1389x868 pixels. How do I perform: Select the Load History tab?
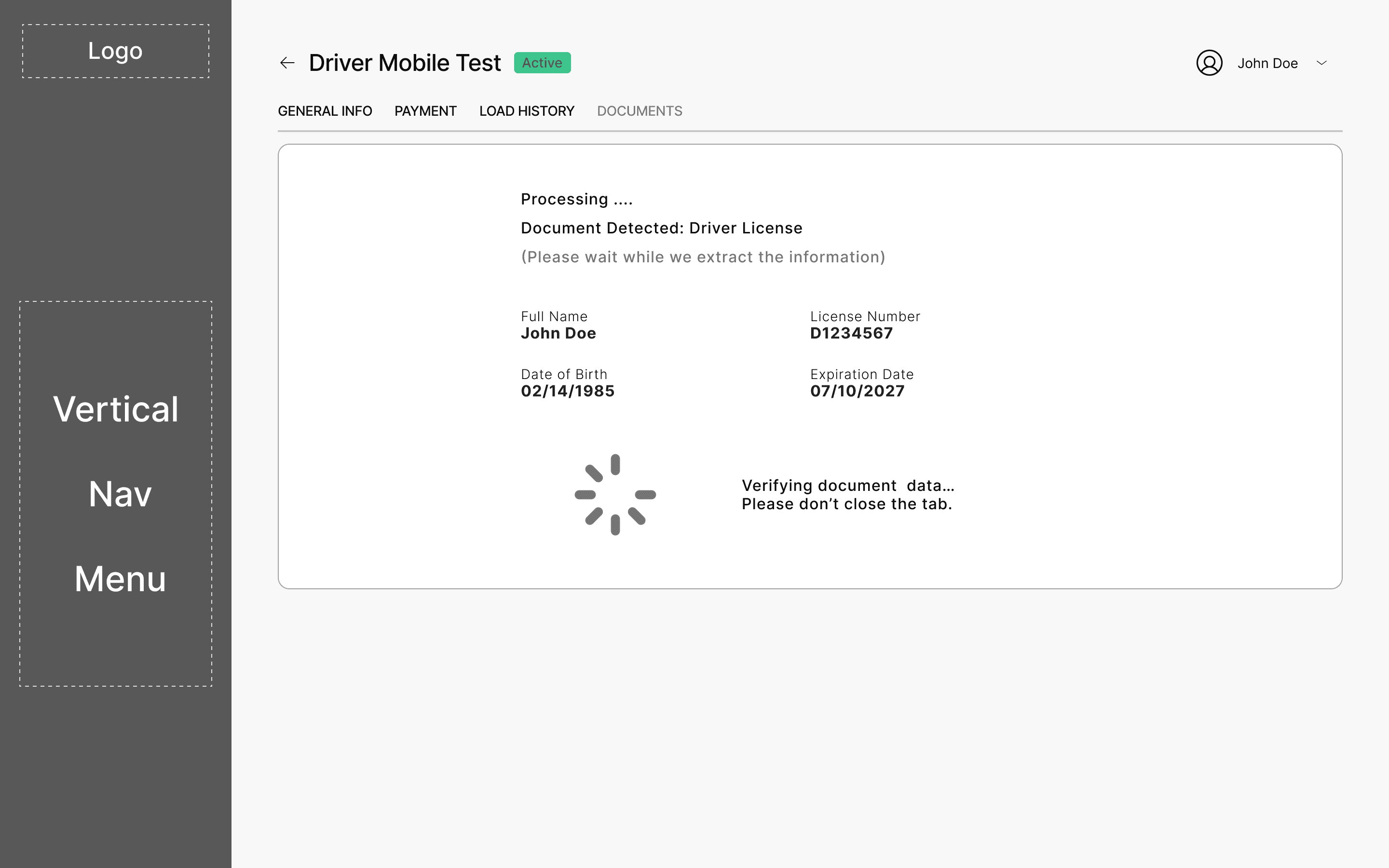526,111
